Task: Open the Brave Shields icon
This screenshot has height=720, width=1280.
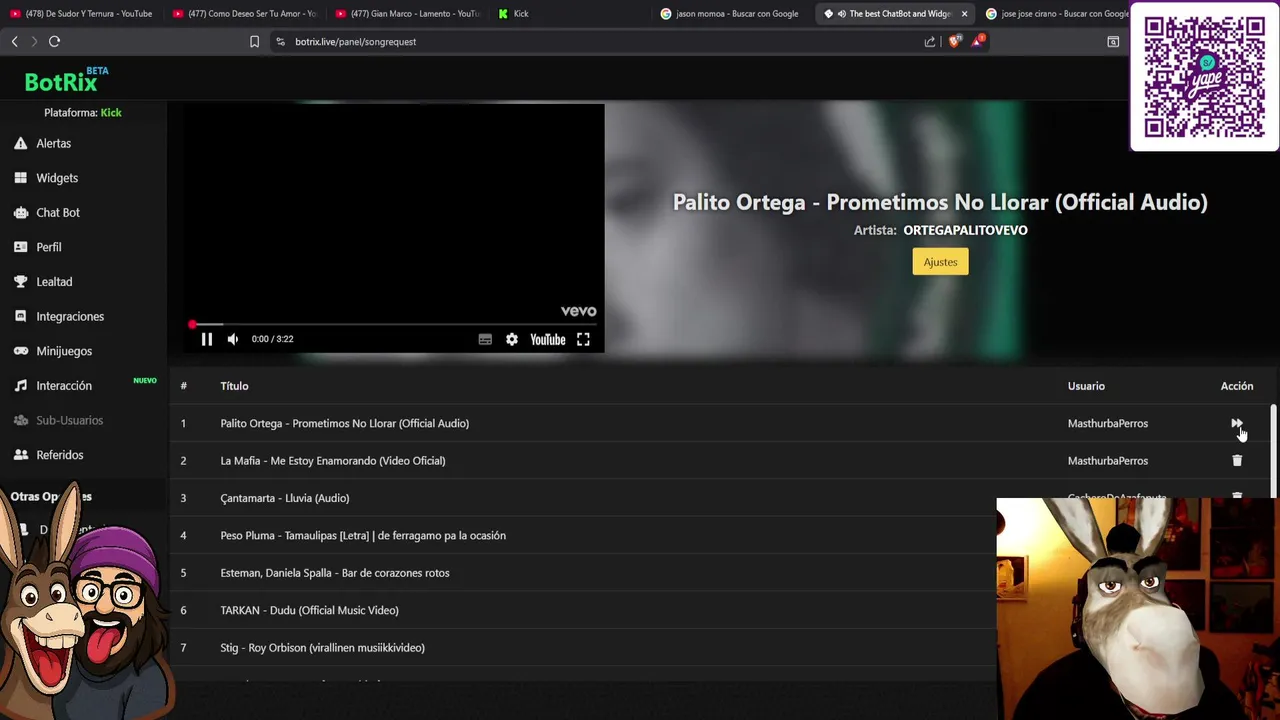Action: [x=954, y=41]
